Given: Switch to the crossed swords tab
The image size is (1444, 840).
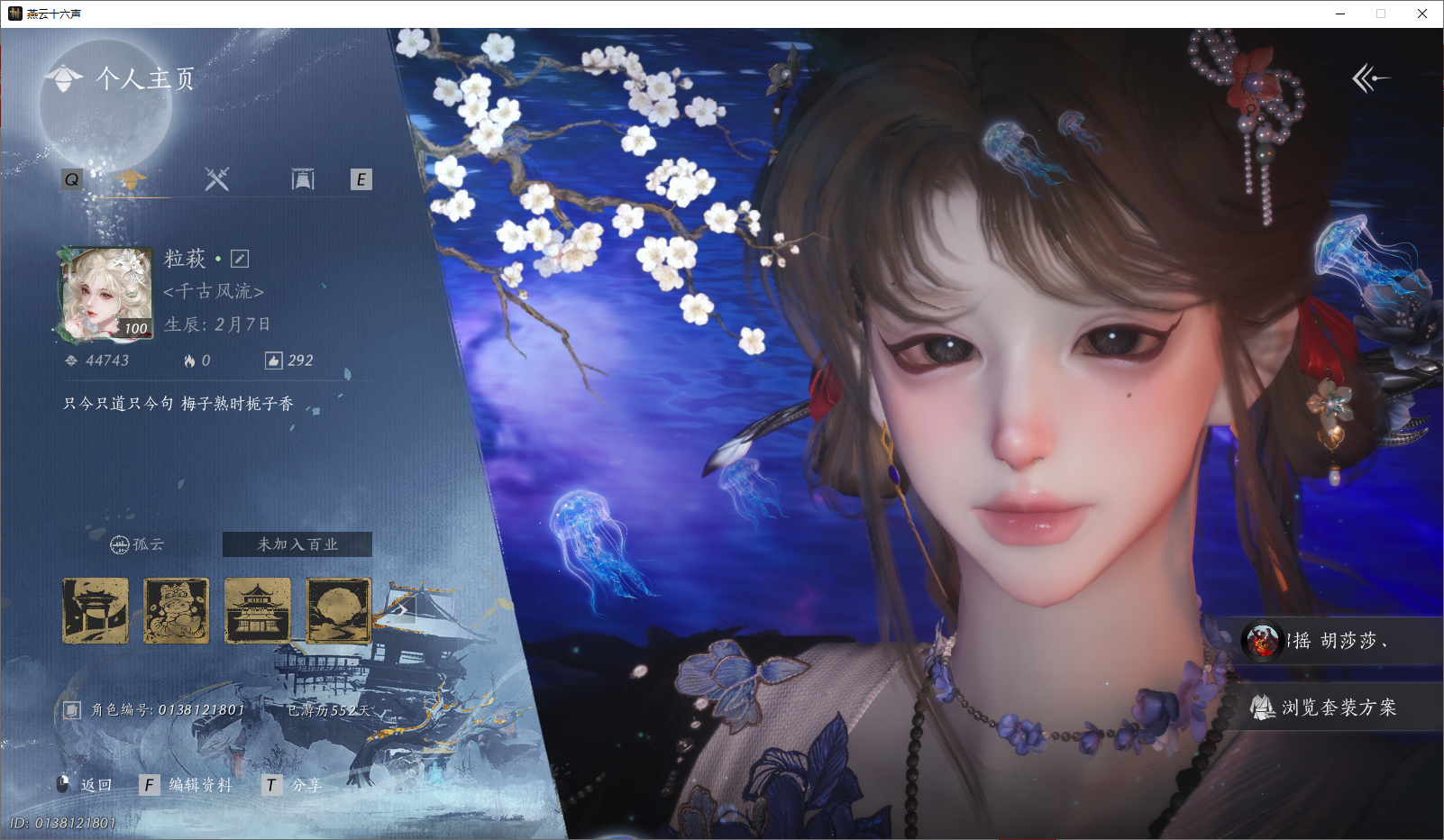Looking at the screenshot, I should point(216,178).
